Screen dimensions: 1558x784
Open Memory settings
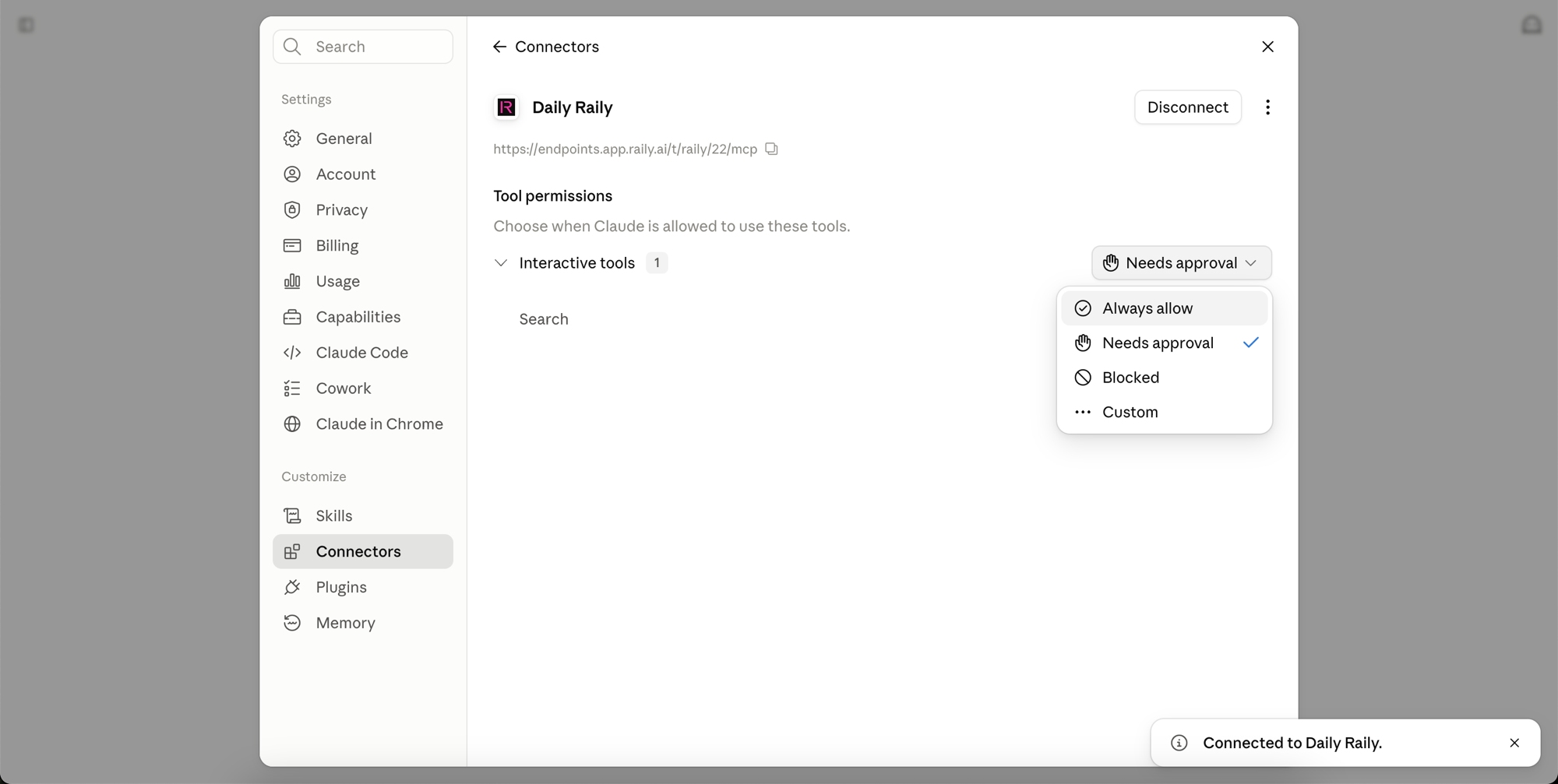click(363, 623)
